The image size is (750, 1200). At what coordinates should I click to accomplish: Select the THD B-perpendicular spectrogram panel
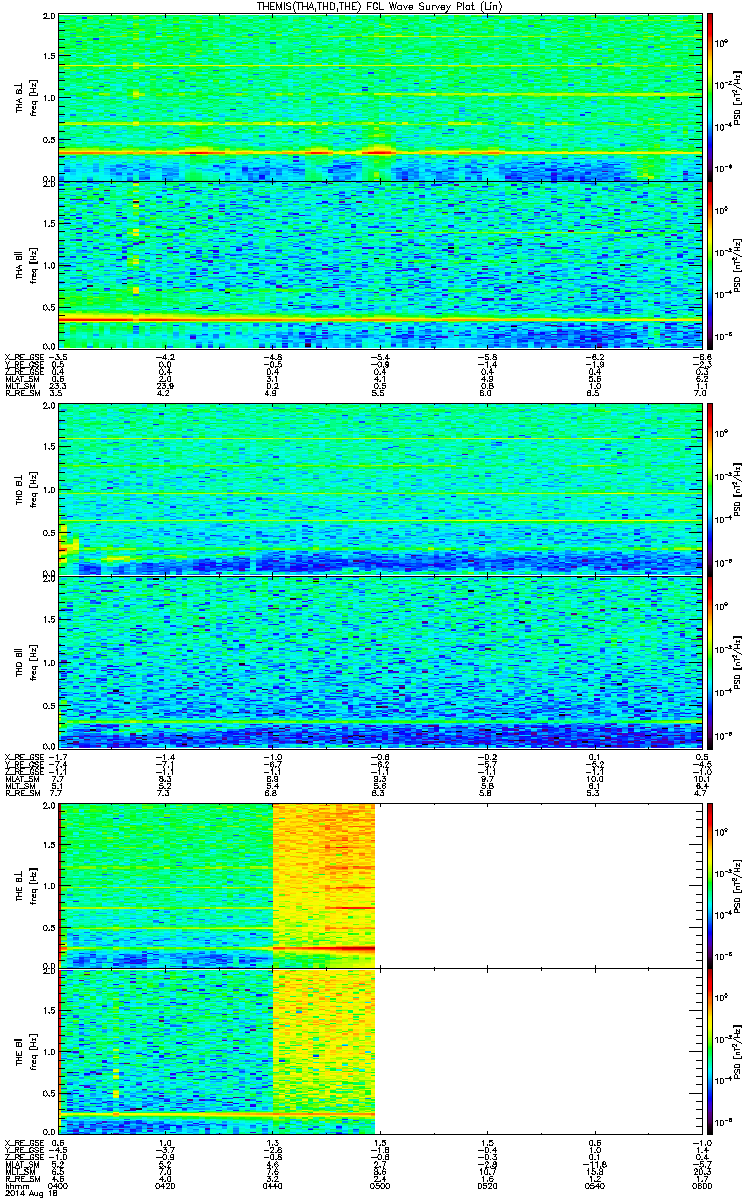click(378, 488)
